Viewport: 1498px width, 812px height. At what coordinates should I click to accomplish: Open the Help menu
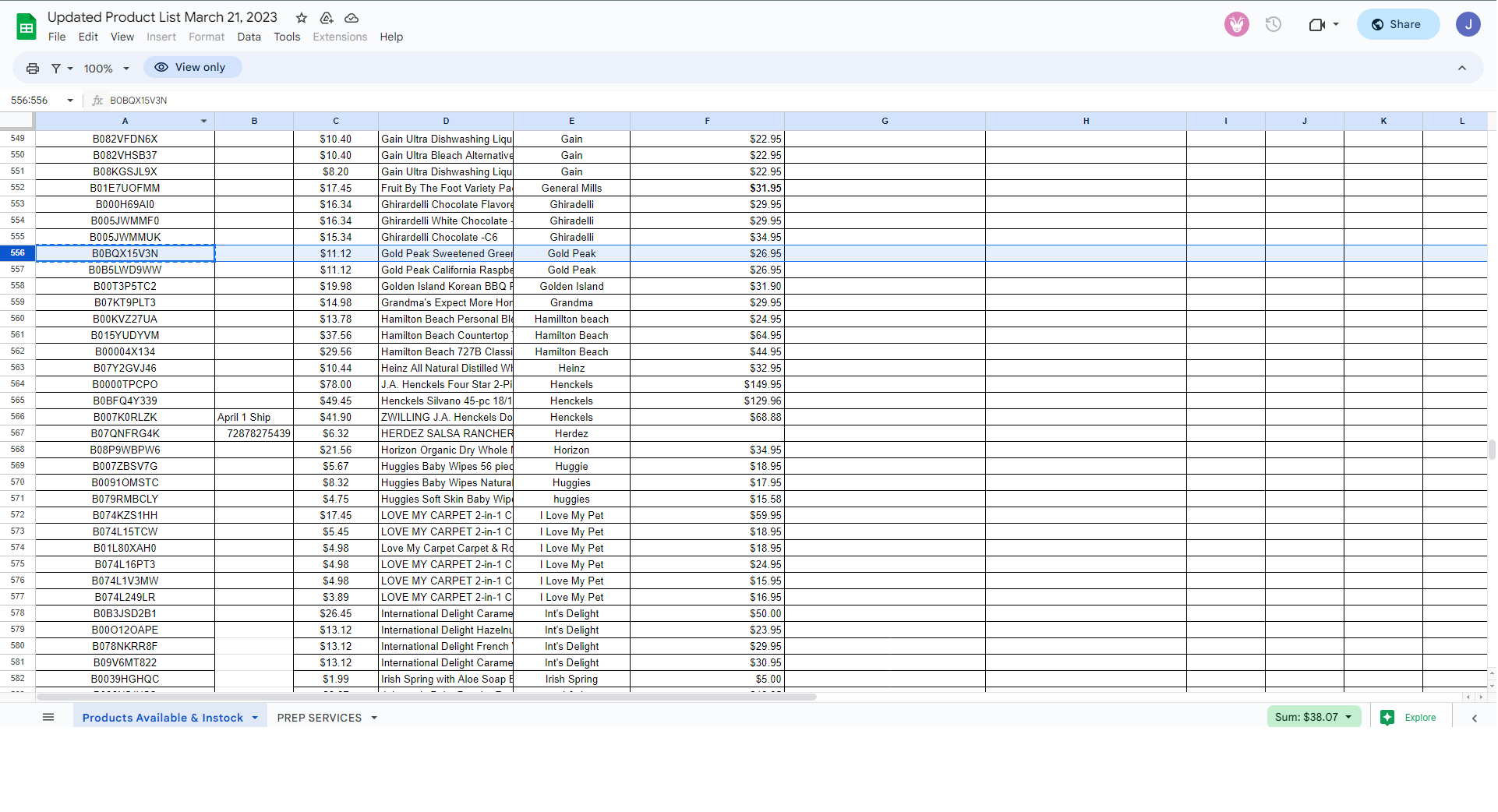[x=391, y=37]
